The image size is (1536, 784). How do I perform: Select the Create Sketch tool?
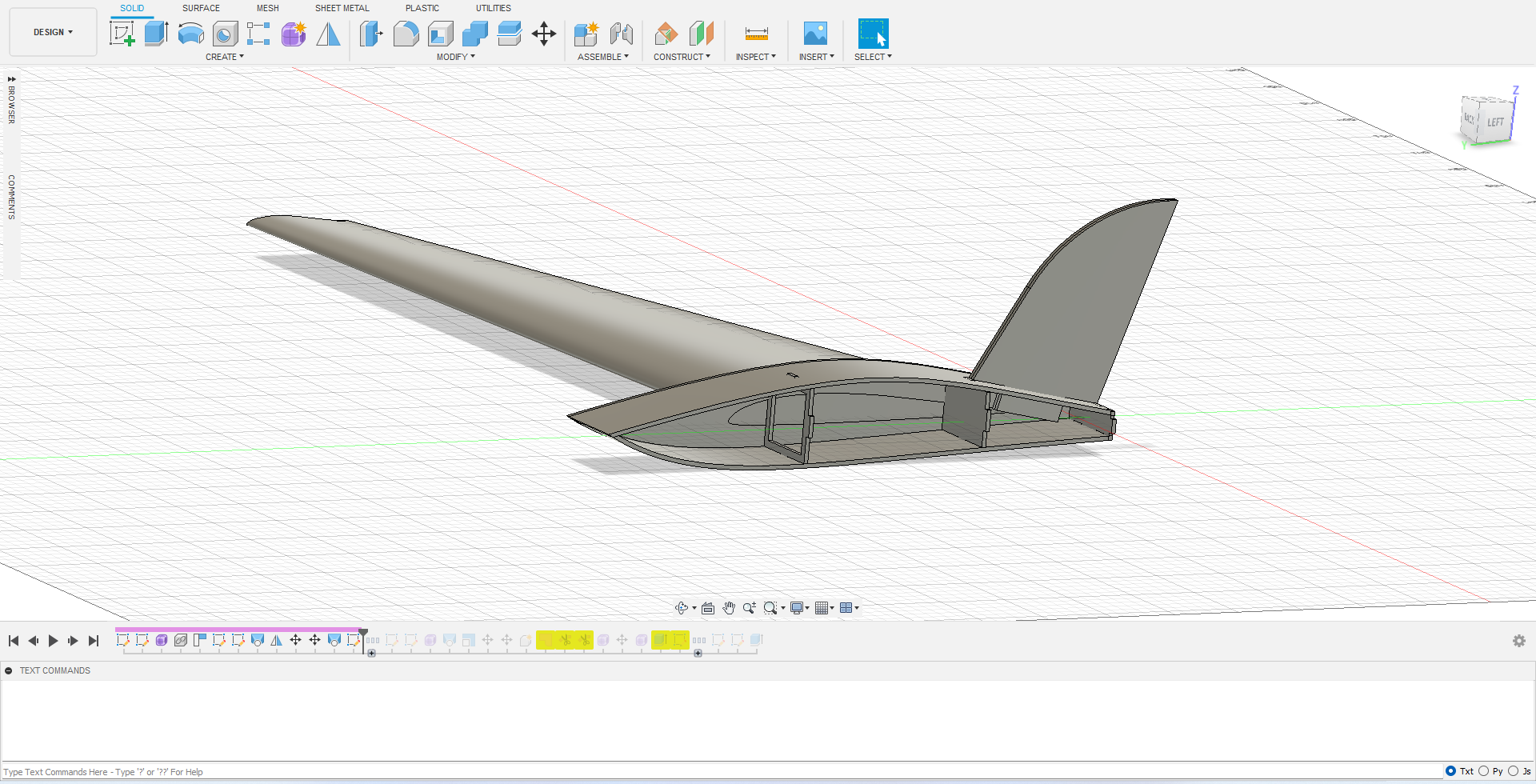(122, 34)
